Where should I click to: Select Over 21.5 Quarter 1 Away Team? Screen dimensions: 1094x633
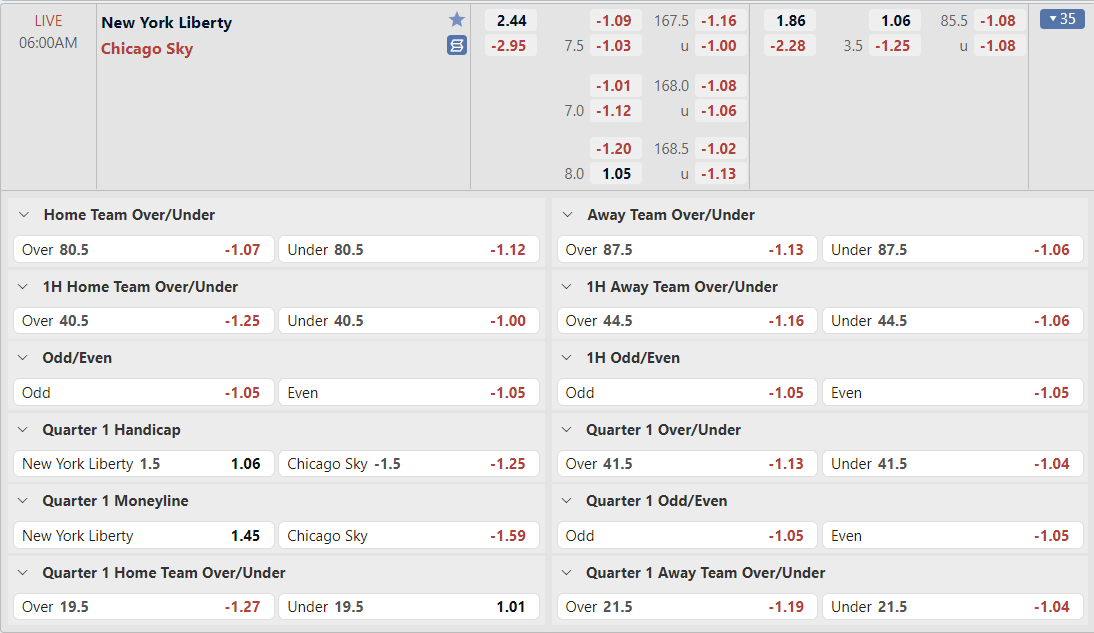(x=687, y=607)
